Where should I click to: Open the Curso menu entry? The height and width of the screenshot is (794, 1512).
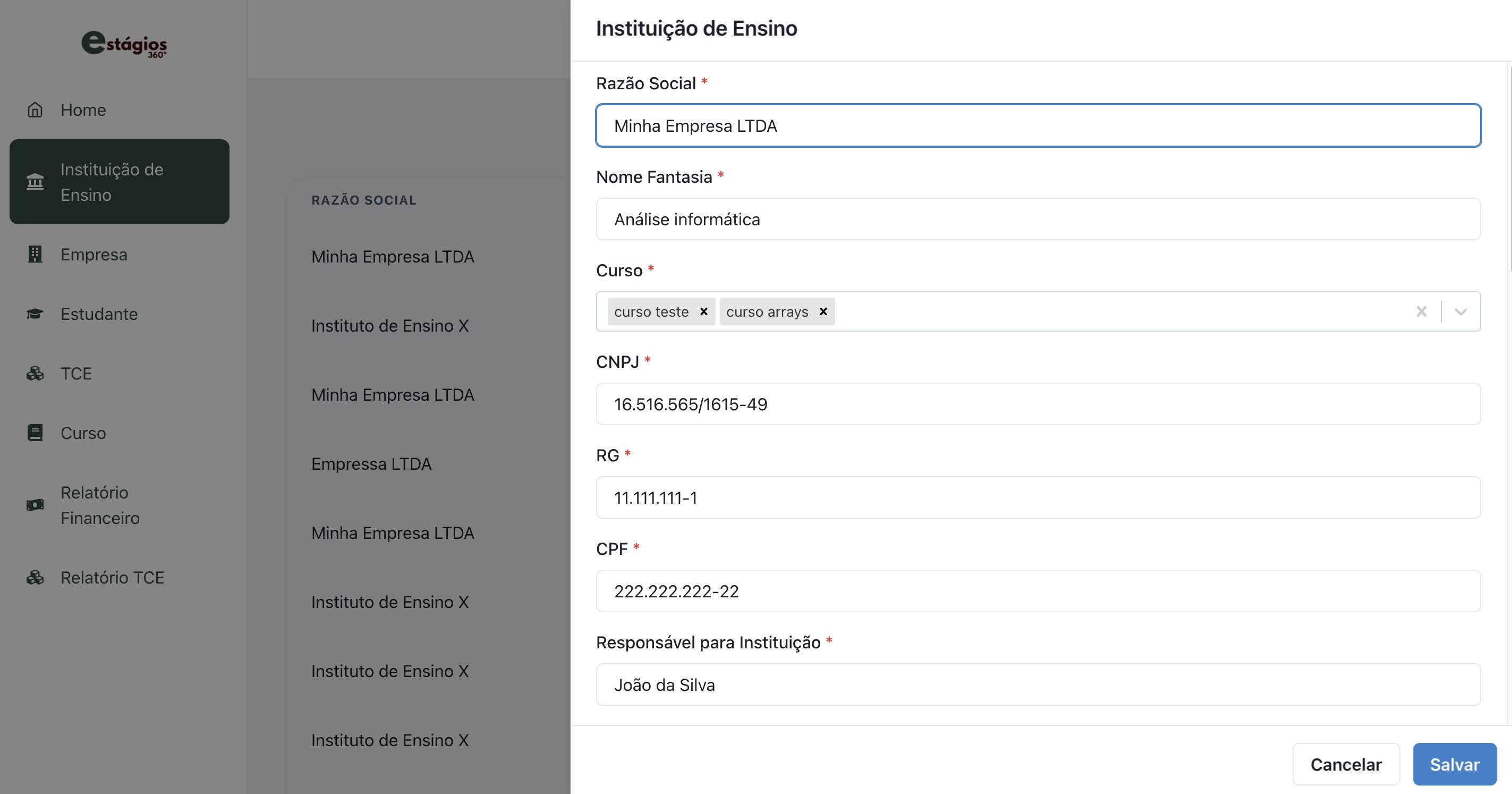click(120, 433)
